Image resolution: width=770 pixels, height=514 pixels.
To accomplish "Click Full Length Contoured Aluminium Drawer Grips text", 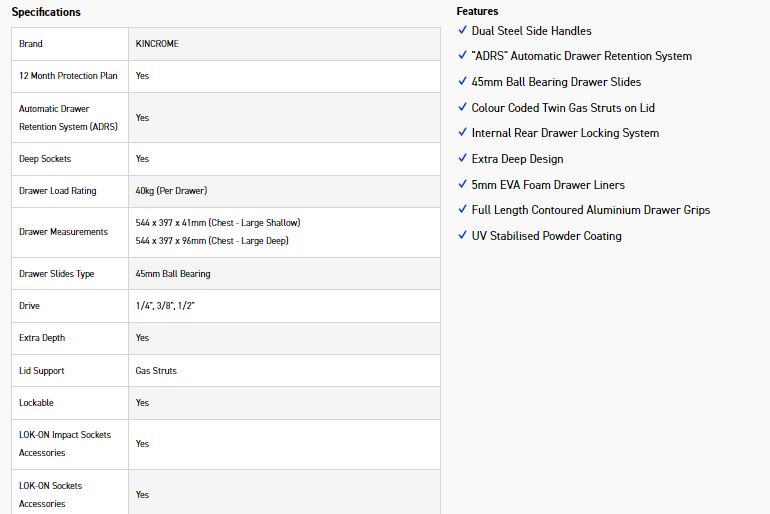I will tap(590, 210).
